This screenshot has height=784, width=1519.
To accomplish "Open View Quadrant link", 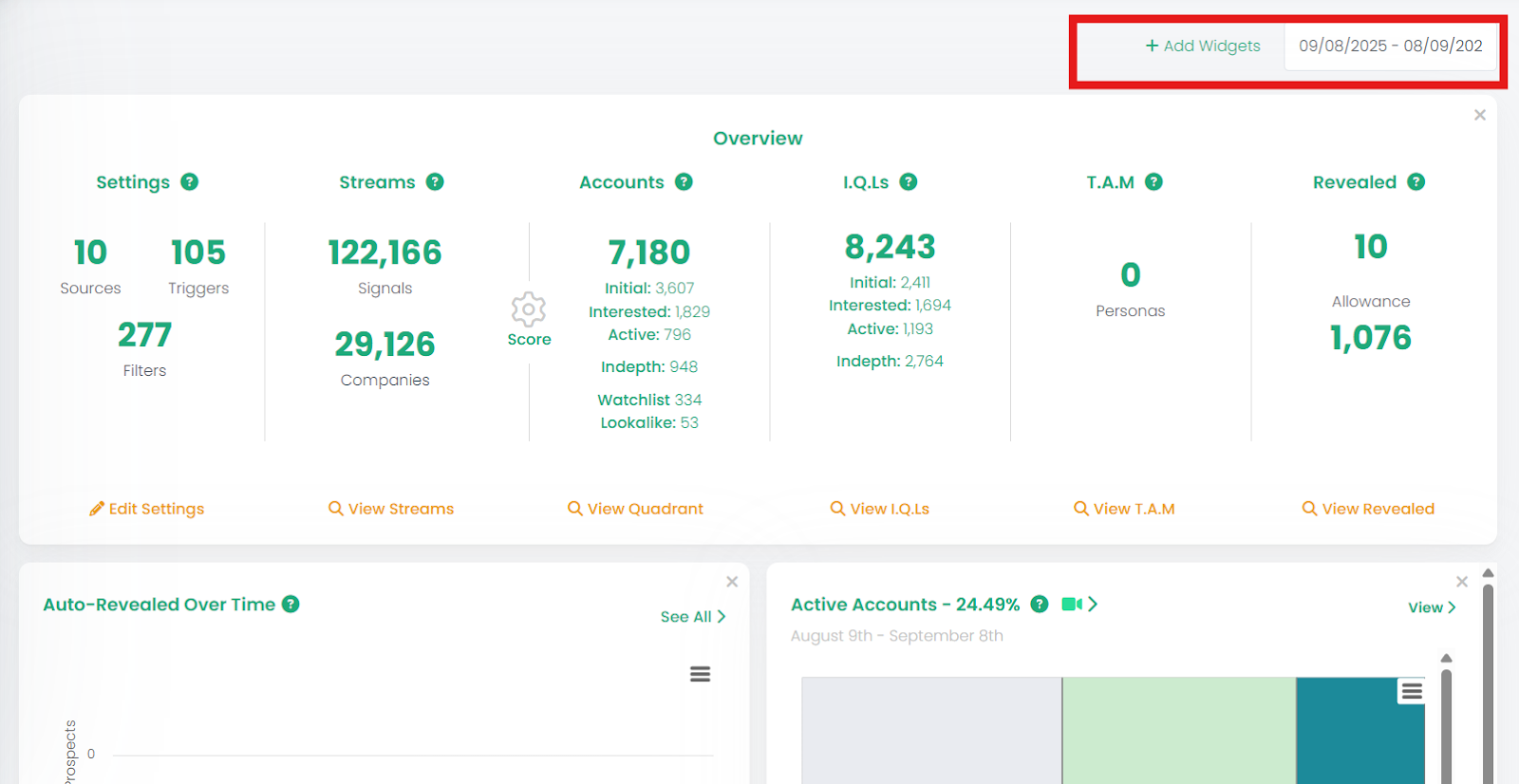I will [x=635, y=509].
